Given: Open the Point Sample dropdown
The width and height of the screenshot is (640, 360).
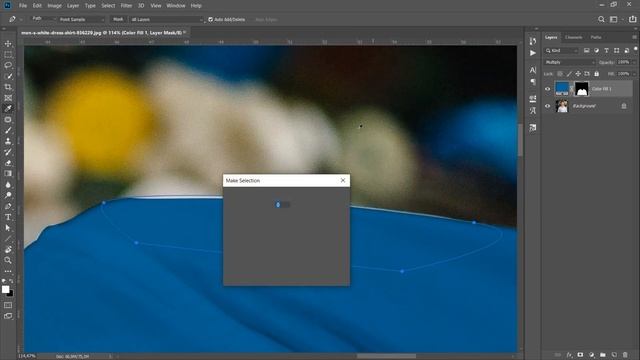Looking at the screenshot, I should (81, 19).
